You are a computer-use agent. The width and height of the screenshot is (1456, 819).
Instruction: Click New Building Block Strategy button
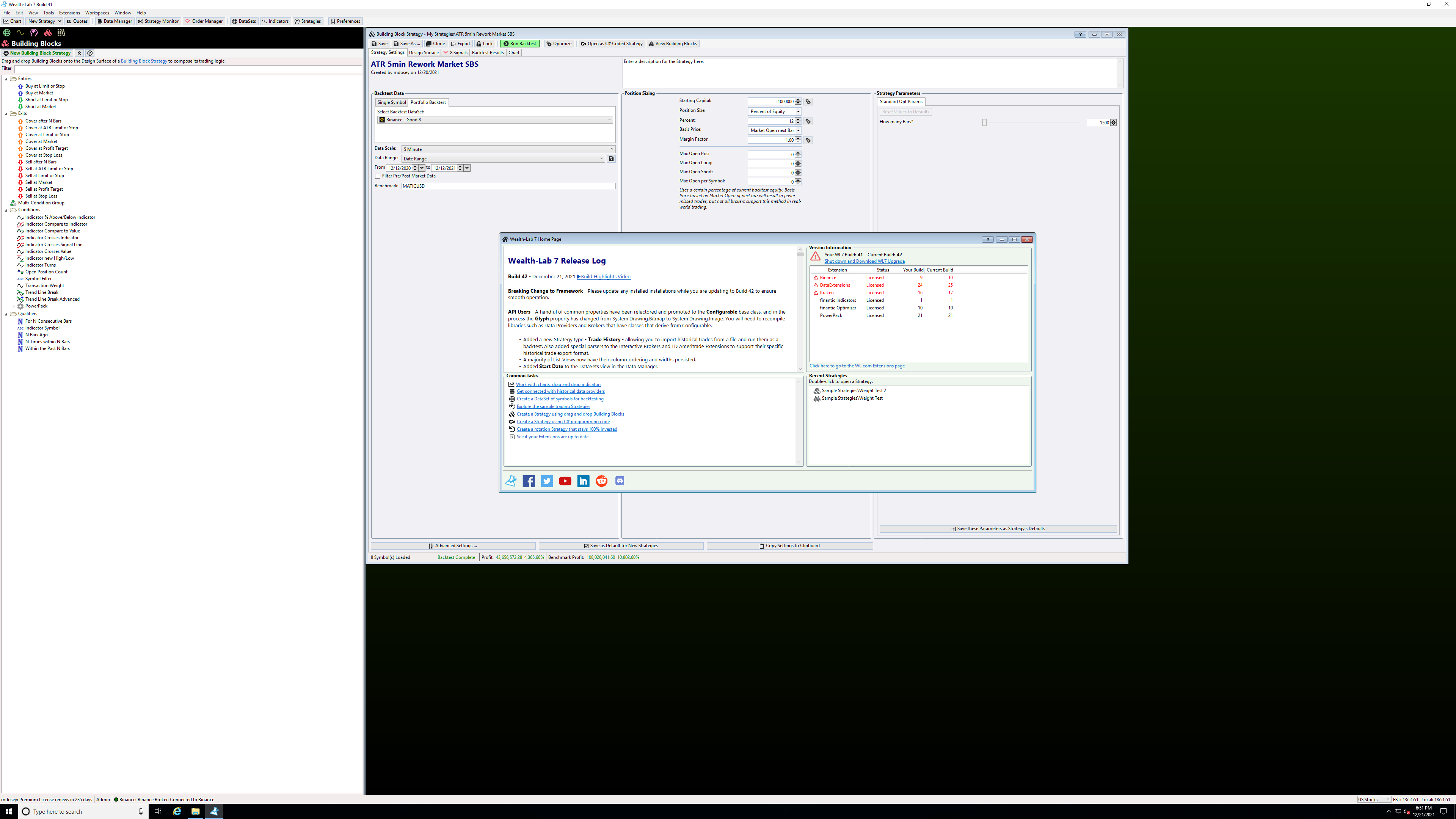[x=37, y=53]
